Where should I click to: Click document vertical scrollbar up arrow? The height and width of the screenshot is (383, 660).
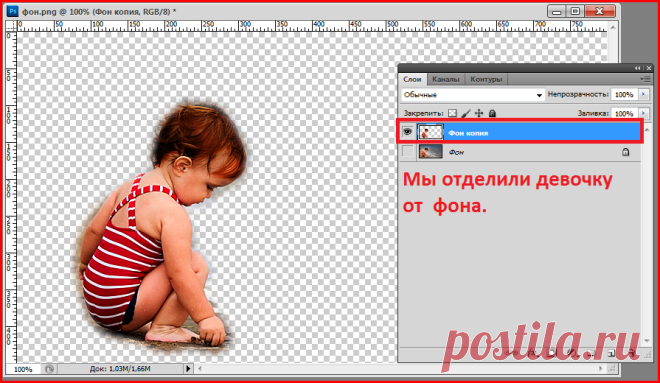tap(613, 27)
